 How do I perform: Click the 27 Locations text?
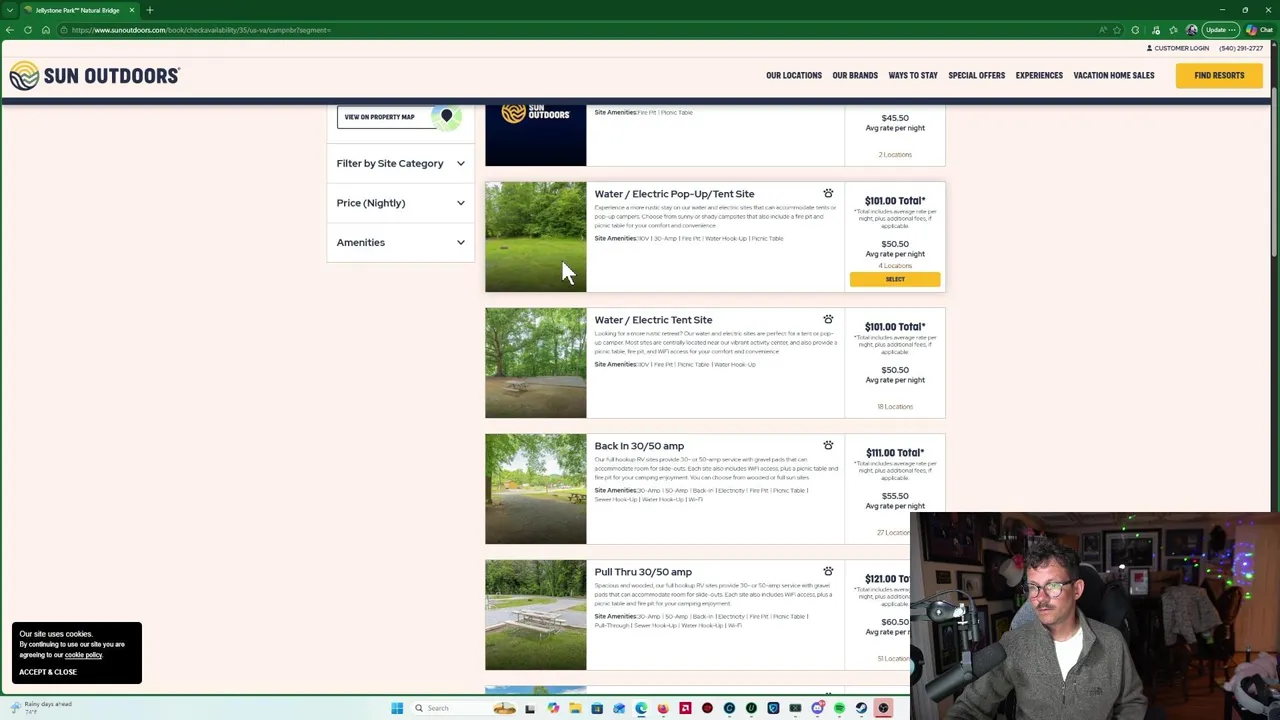pyautogui.click(x=893, y=533)
